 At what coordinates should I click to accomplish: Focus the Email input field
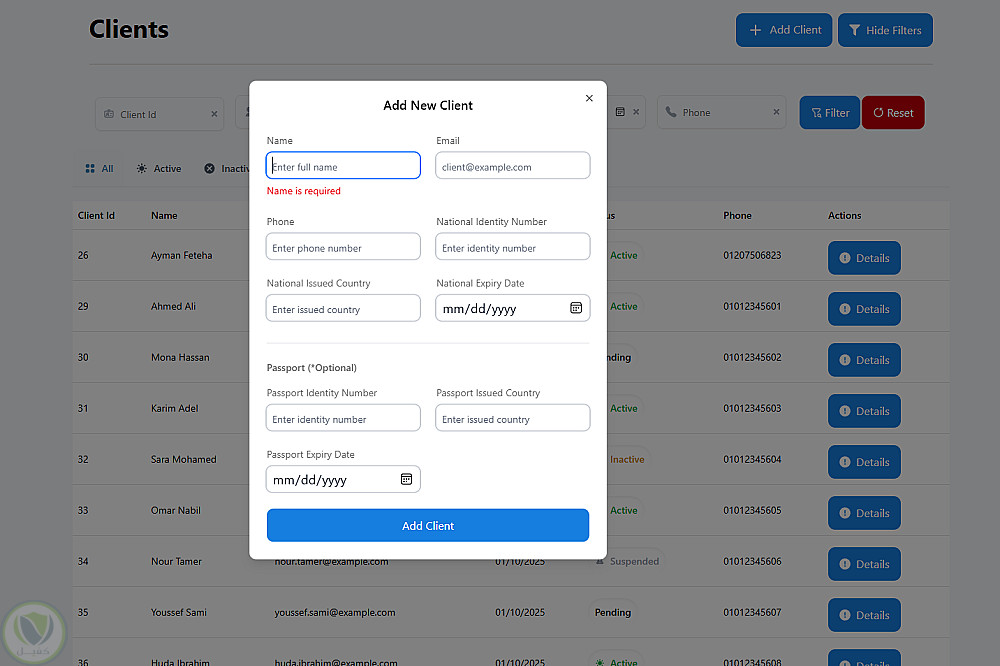point(513,167)
